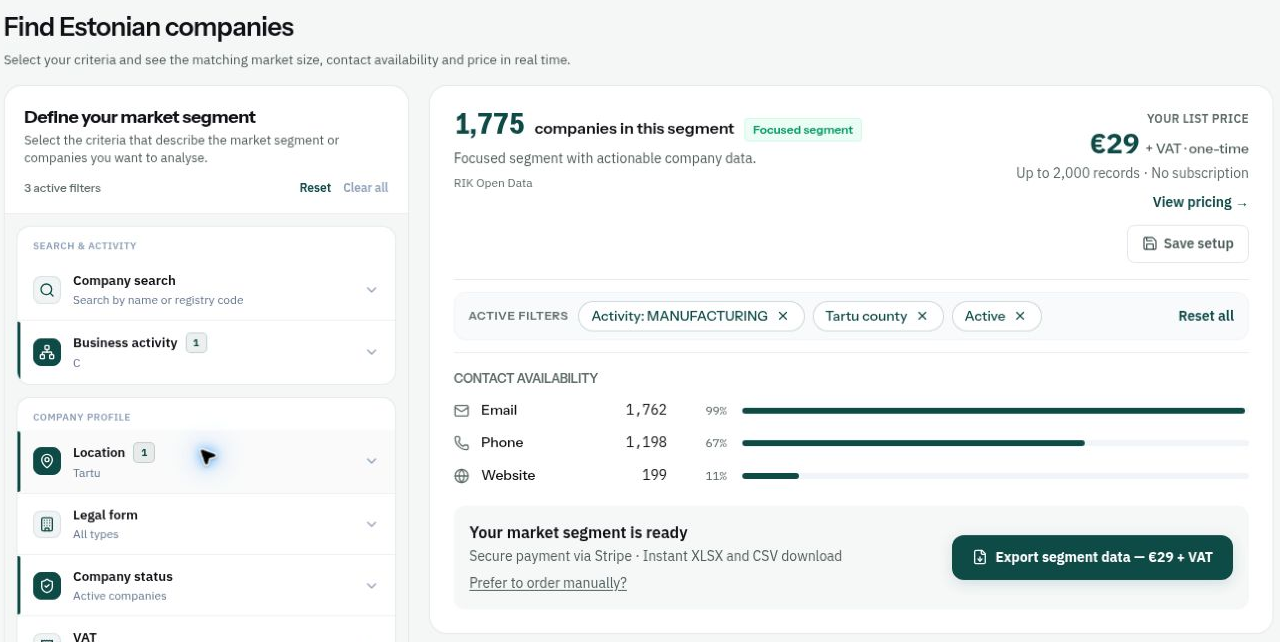1280x642 pixels.
Task: Click the Phone availability progress bar
Action: tap(995, 443)
